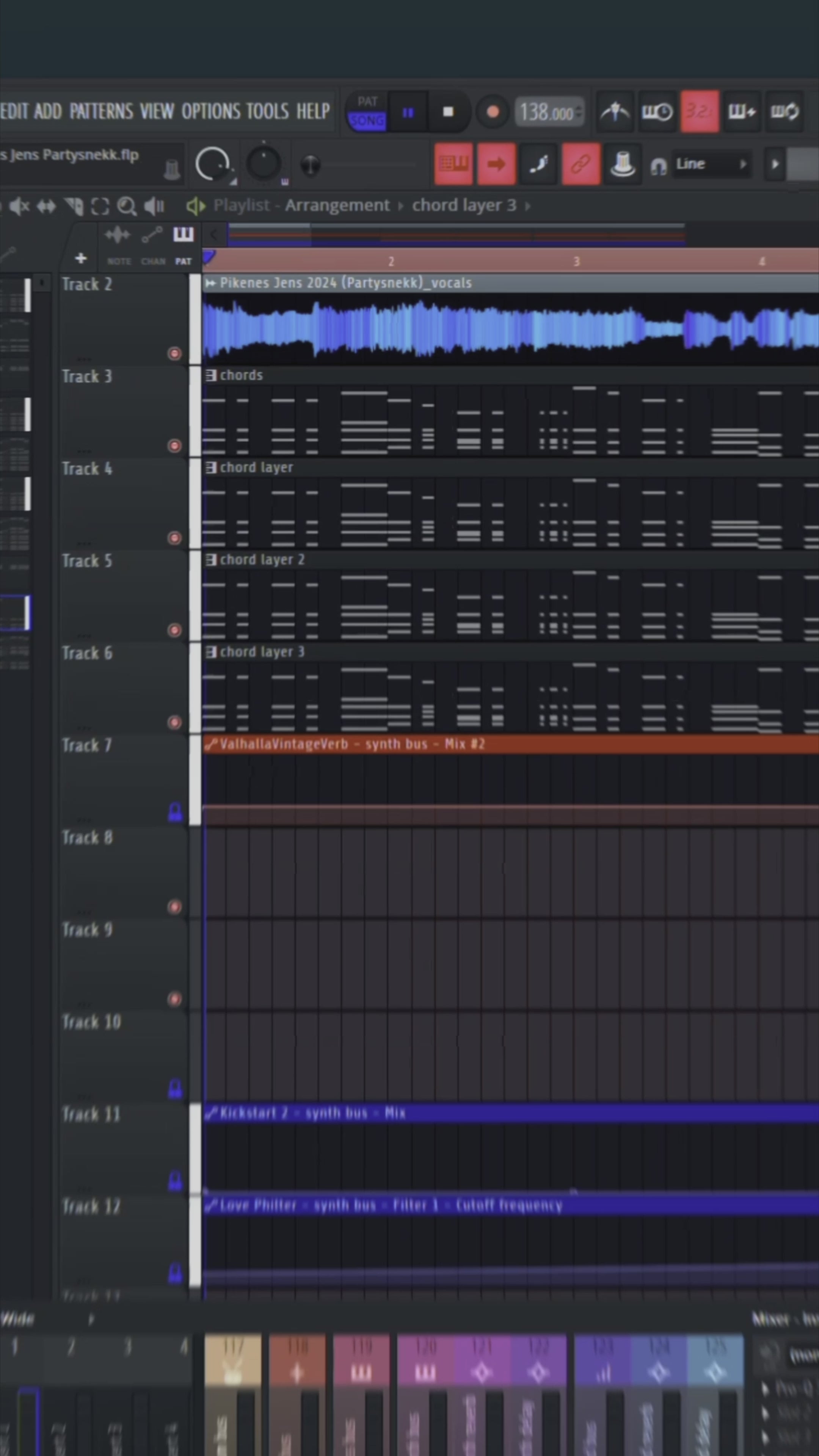Open the ADD menu
819x1456 pixels.
click(48, 111)
